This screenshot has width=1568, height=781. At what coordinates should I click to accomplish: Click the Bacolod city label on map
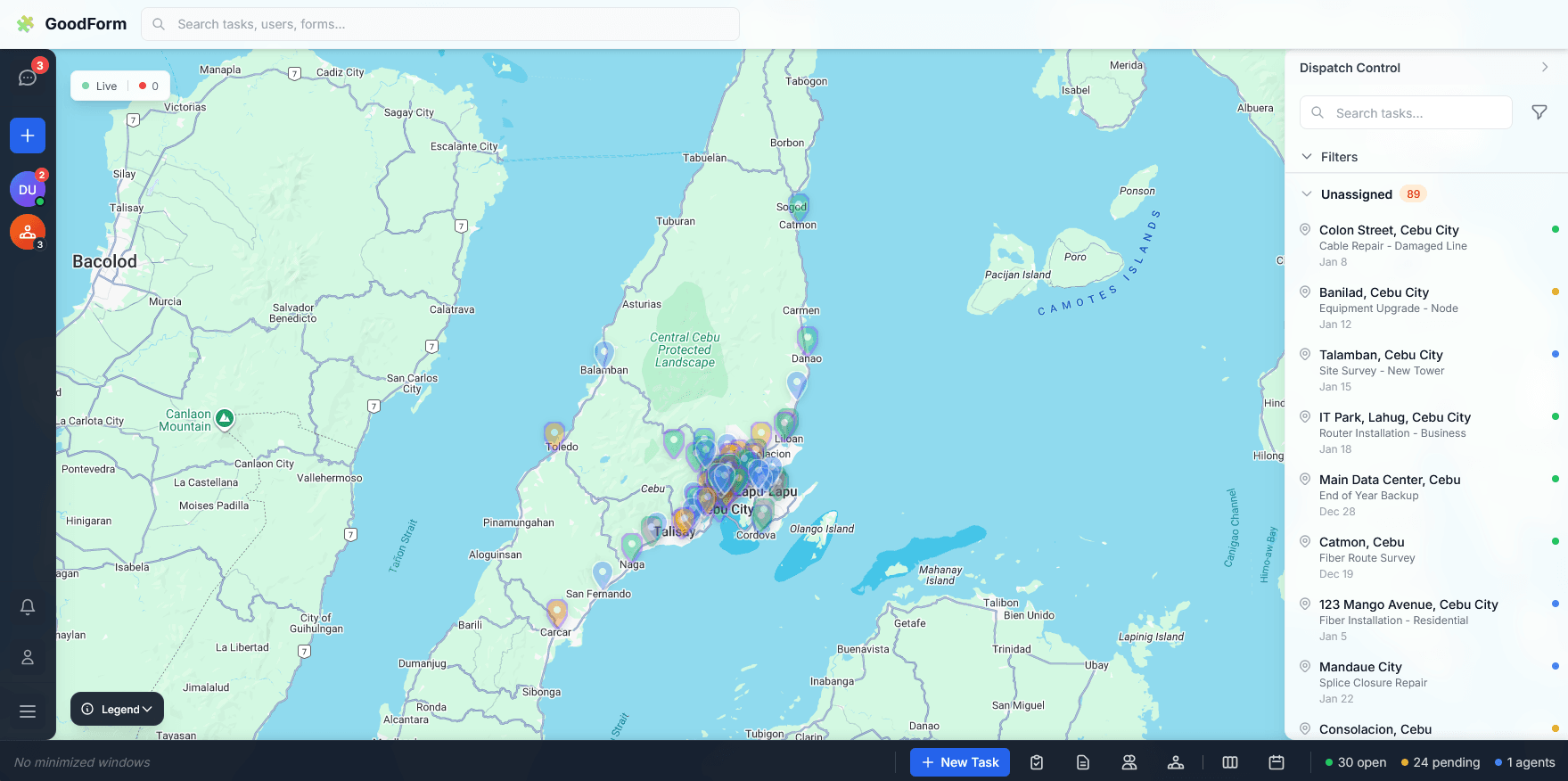(x=104, y=261)
